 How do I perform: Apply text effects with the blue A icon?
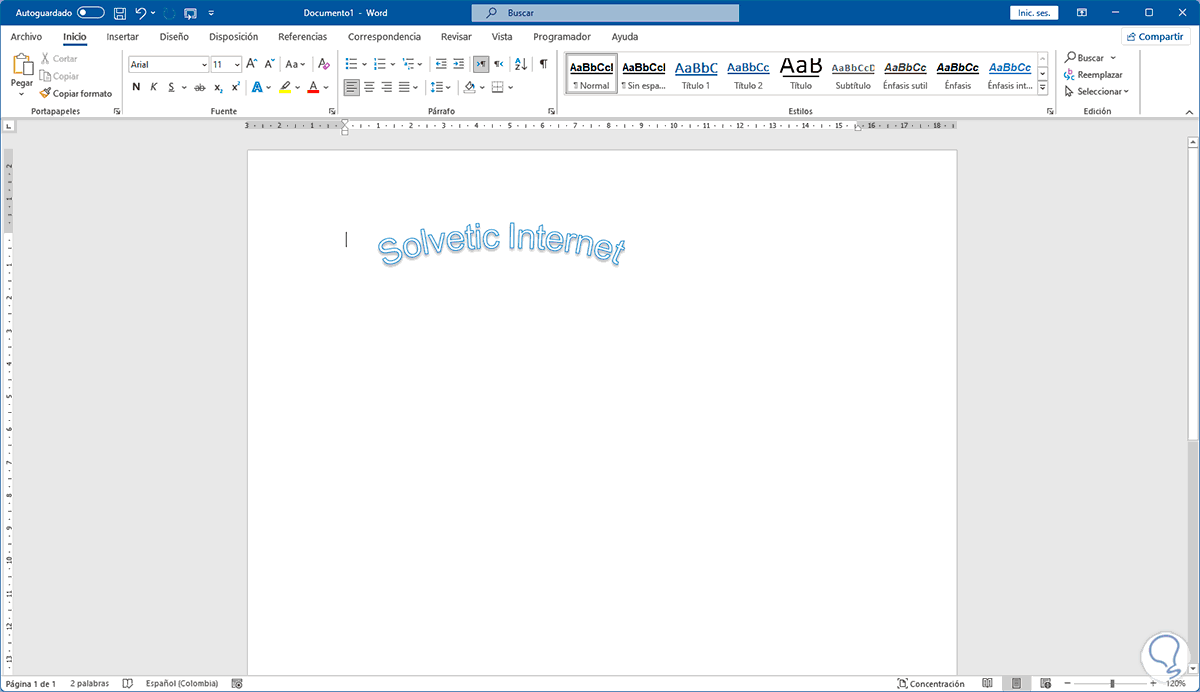257,87
